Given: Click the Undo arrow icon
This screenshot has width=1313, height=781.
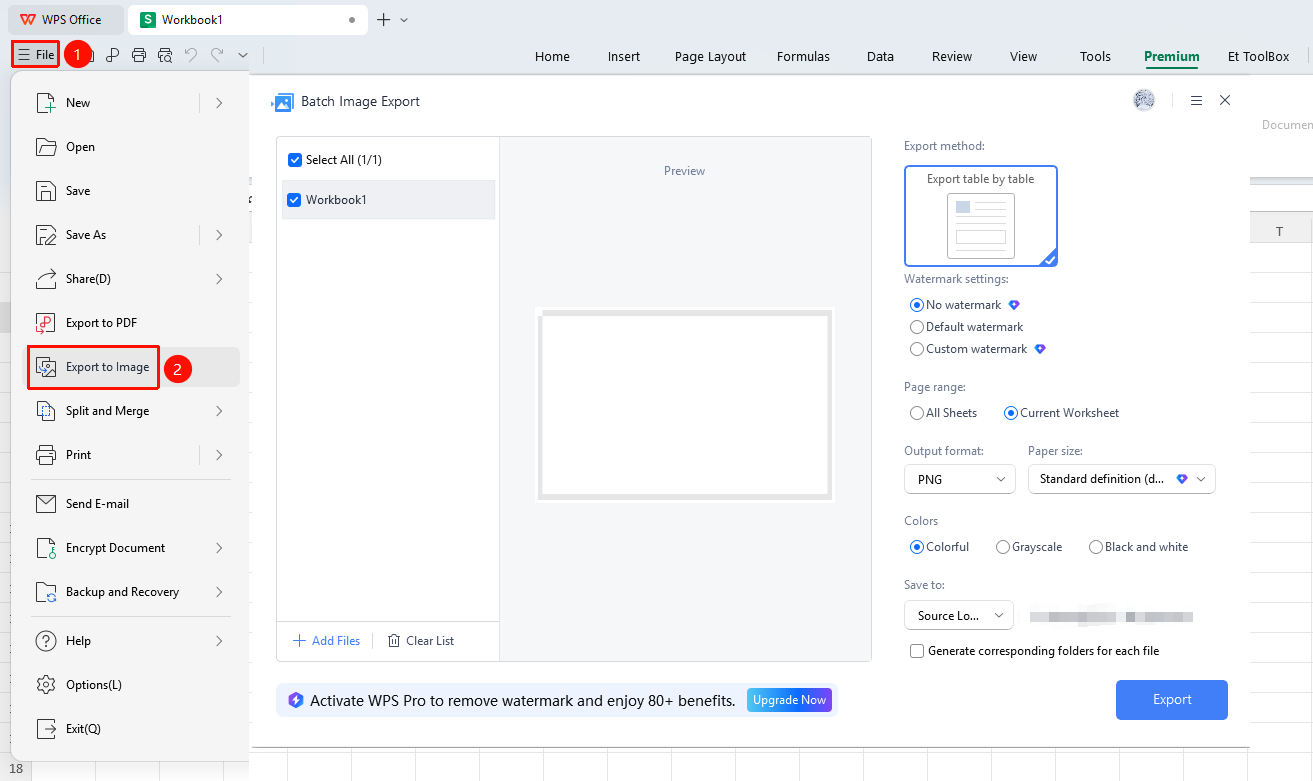Looking at the screenshot, I should 191,55.
